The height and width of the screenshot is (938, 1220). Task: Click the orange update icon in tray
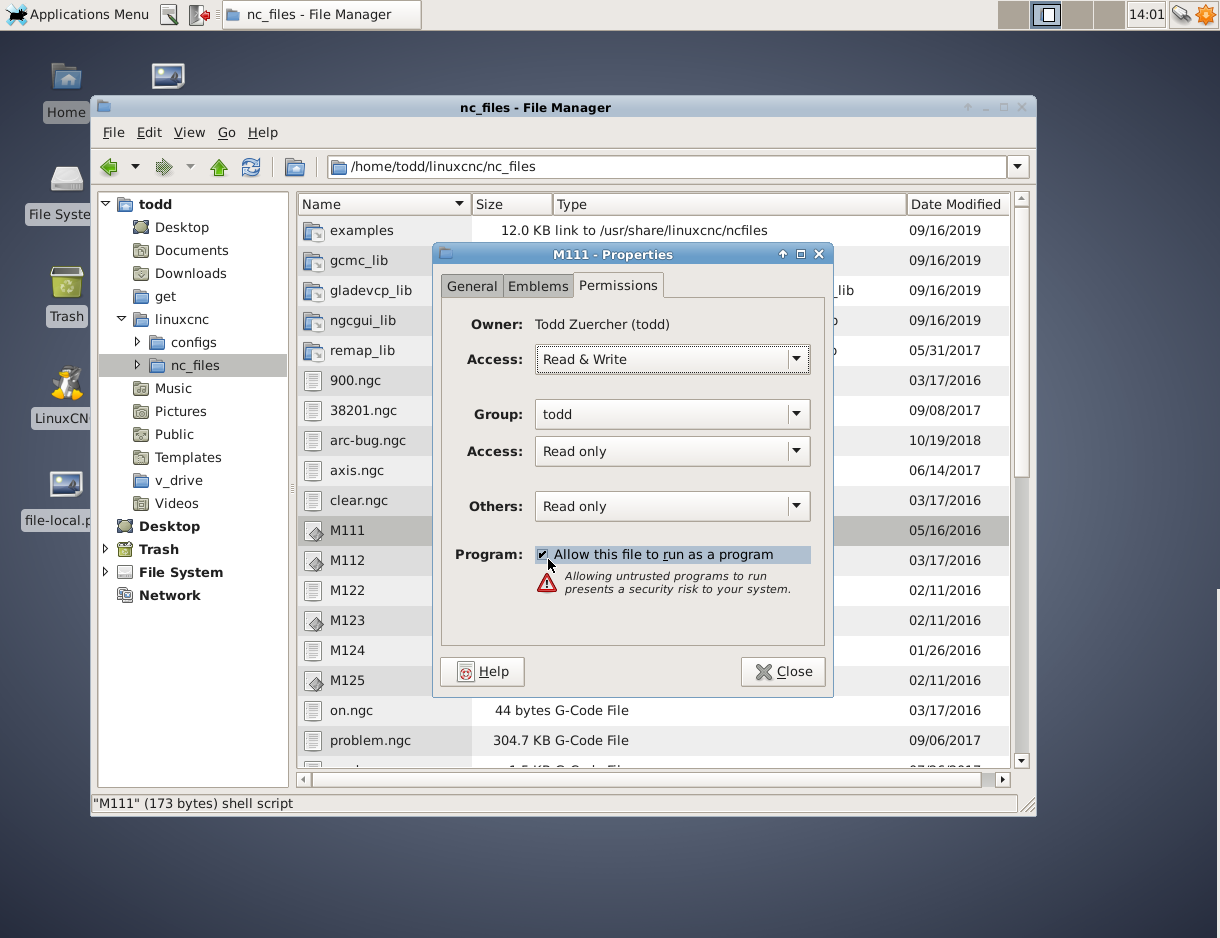click(1205, 14)
